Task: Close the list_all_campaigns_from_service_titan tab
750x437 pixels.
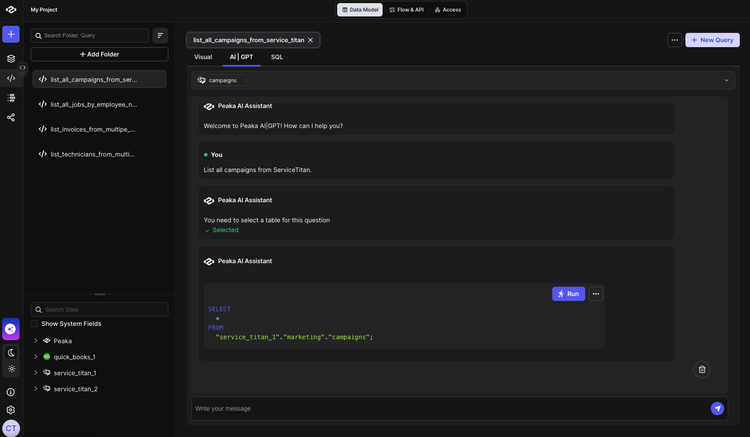Action: click(310, 40)
